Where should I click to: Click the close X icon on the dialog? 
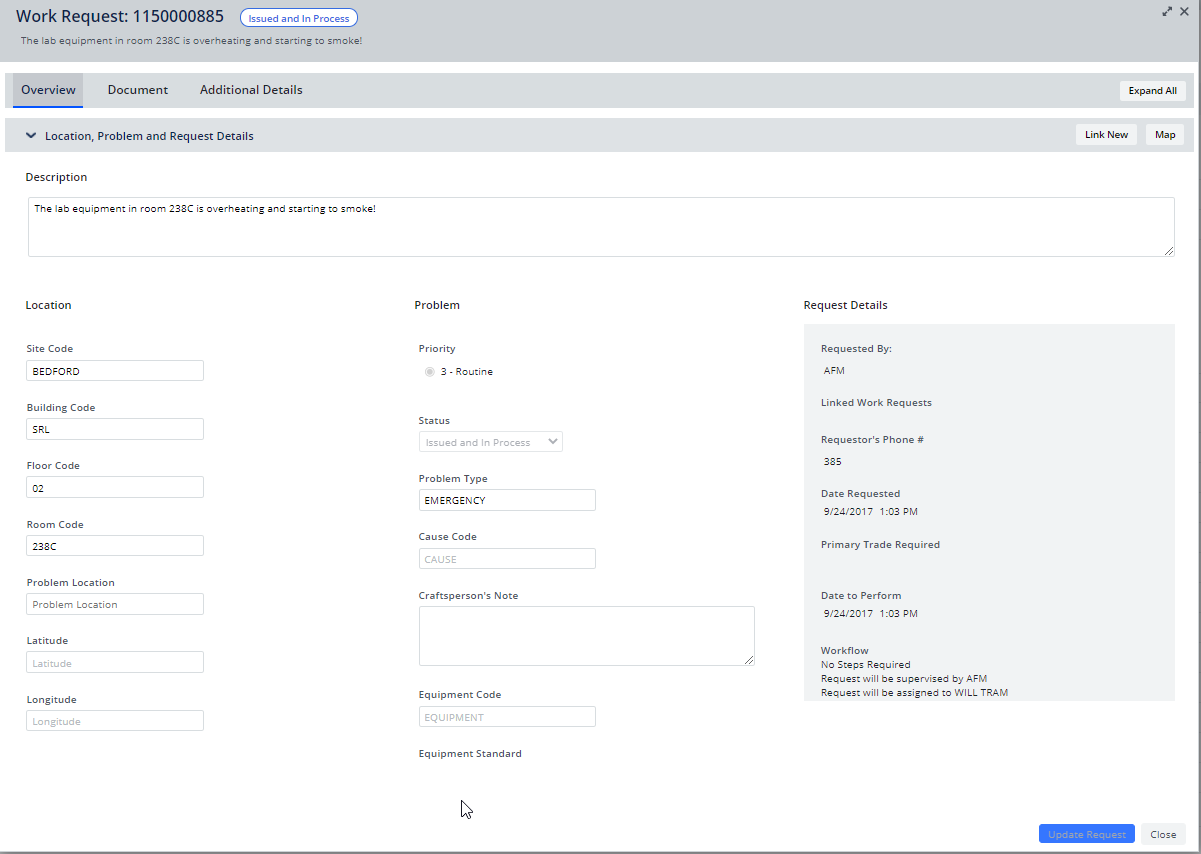click(1184, 11)
